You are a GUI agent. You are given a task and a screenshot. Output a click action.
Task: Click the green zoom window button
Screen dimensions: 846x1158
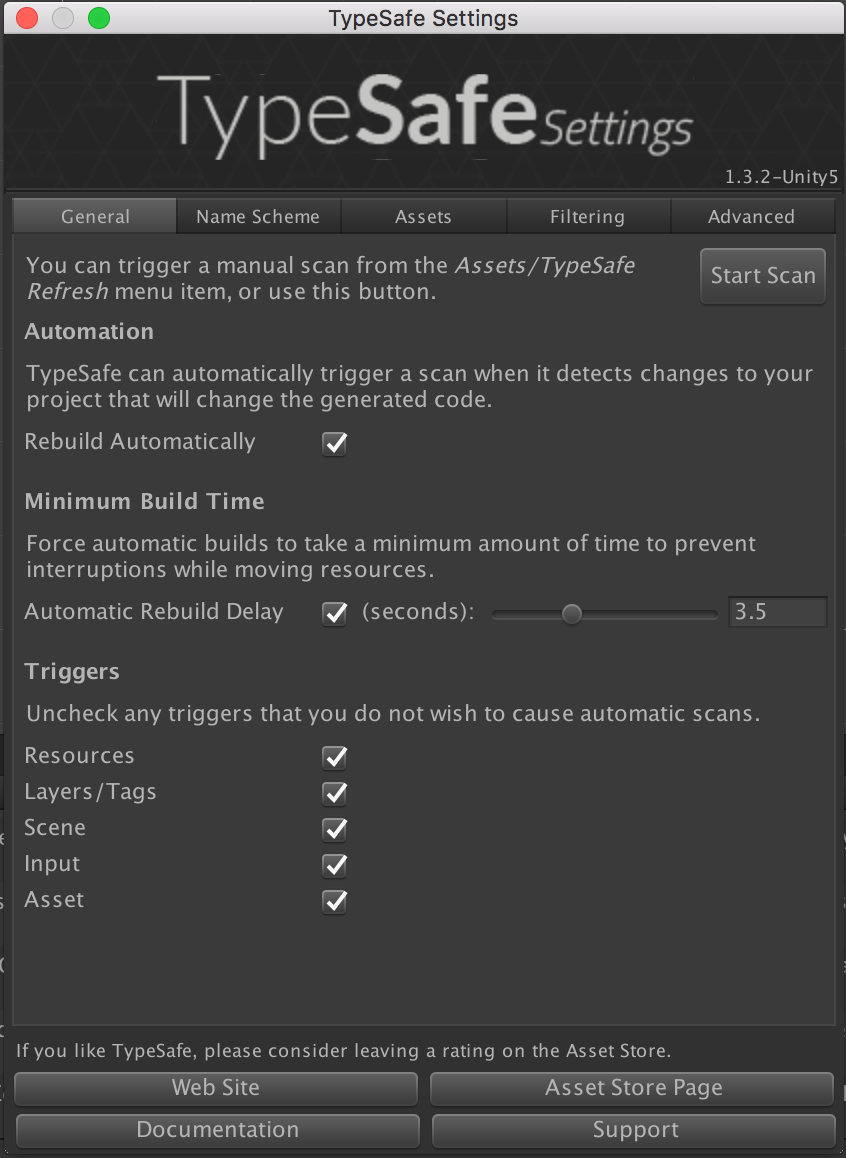(98, 18)
